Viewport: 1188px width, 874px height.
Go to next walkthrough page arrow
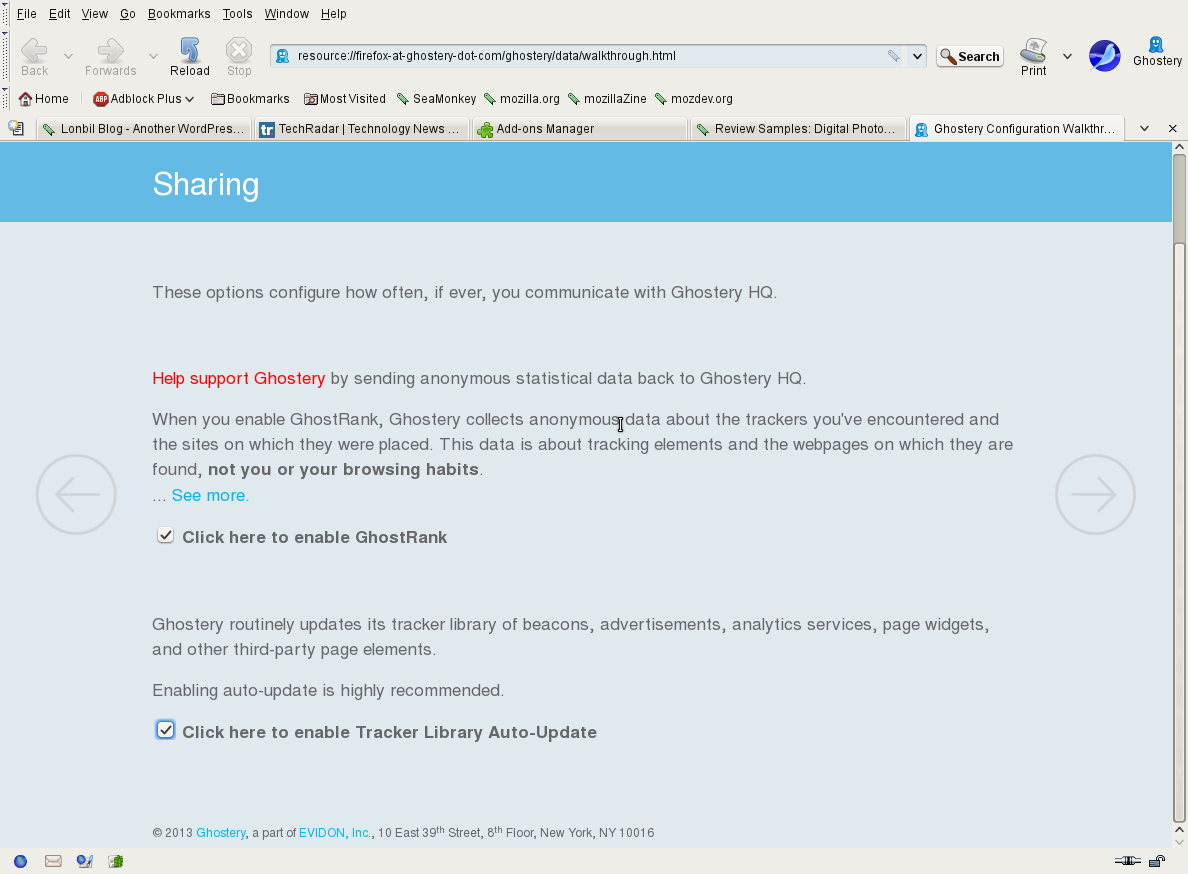pos(1095,495)
